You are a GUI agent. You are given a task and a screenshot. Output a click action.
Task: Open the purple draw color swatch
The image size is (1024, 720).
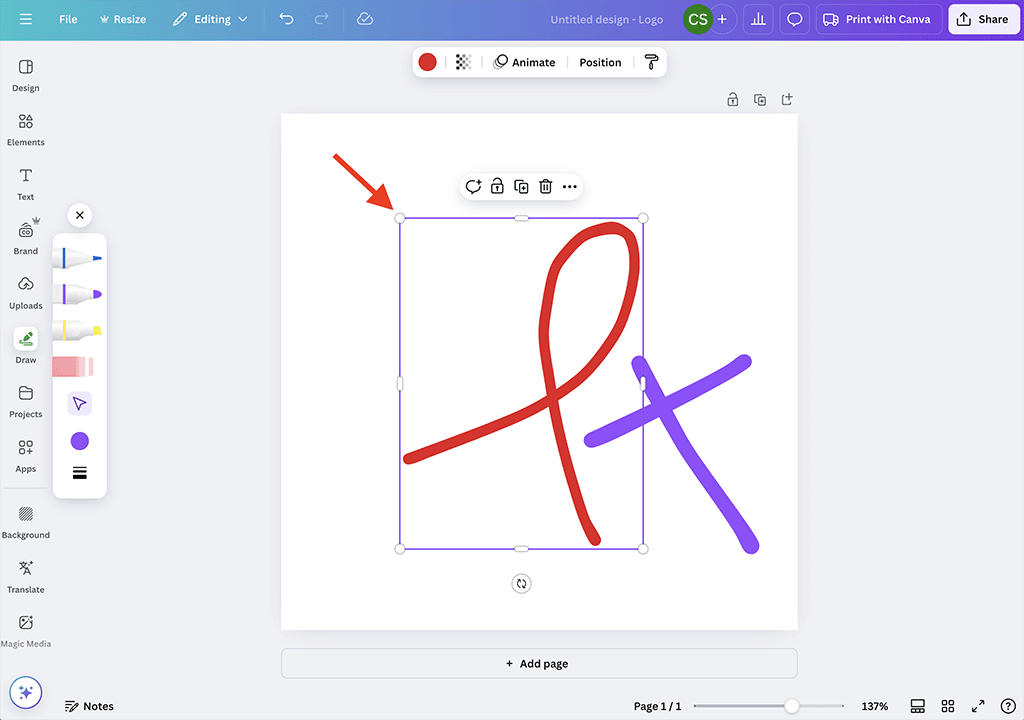pyautogui.click(x=80, y=441)
